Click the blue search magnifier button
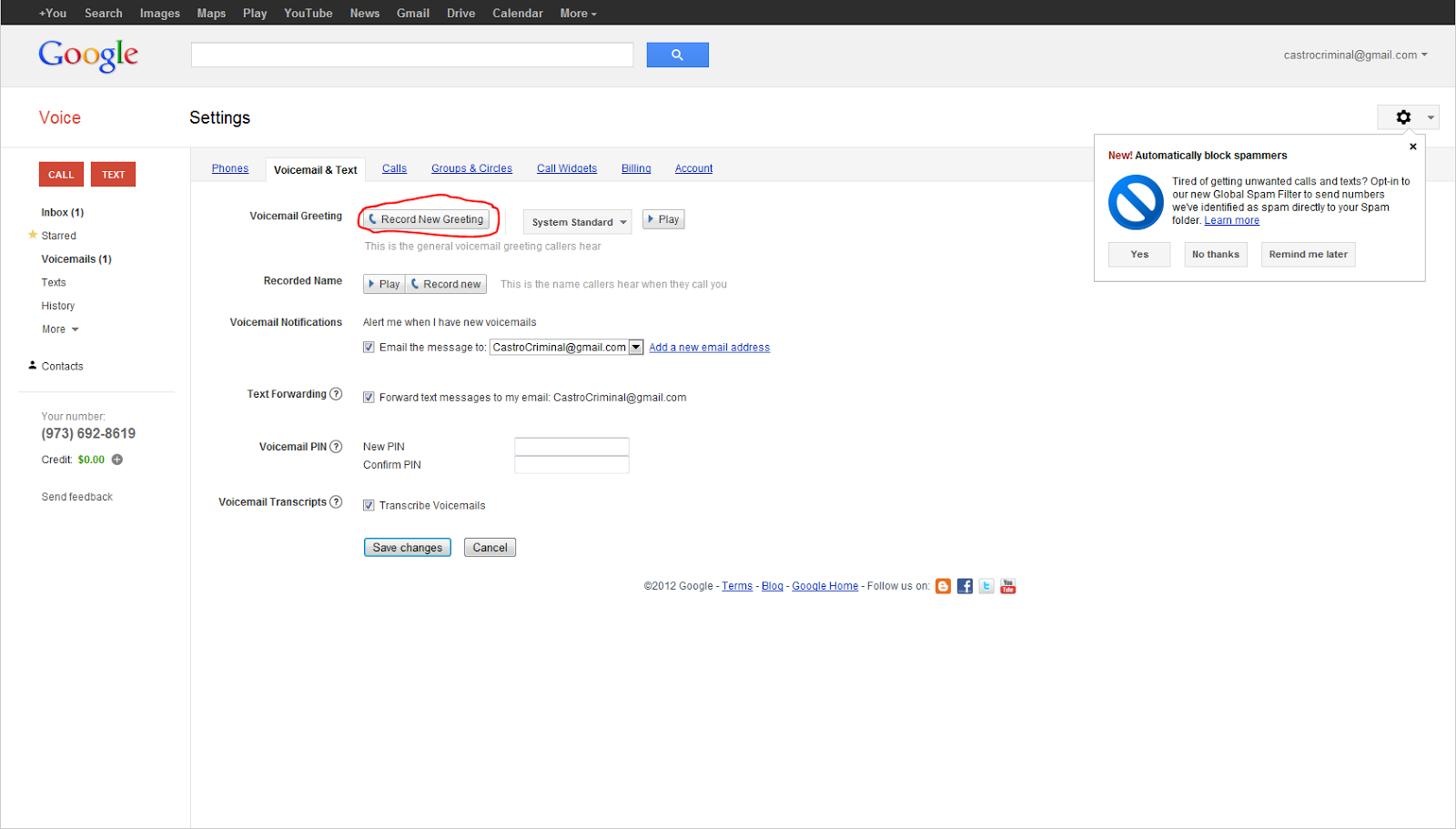This screenshot has width=1456, height=829. point(677,55)
